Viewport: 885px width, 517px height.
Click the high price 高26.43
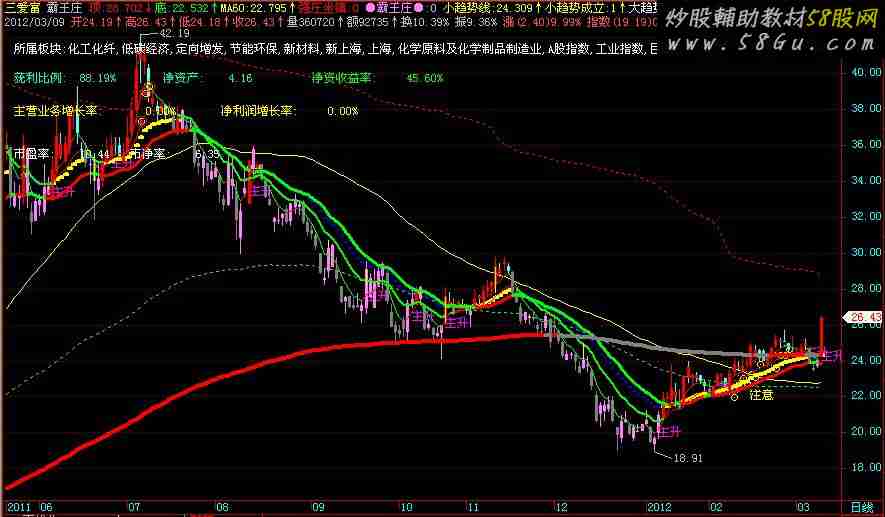[x=146, y=23]
